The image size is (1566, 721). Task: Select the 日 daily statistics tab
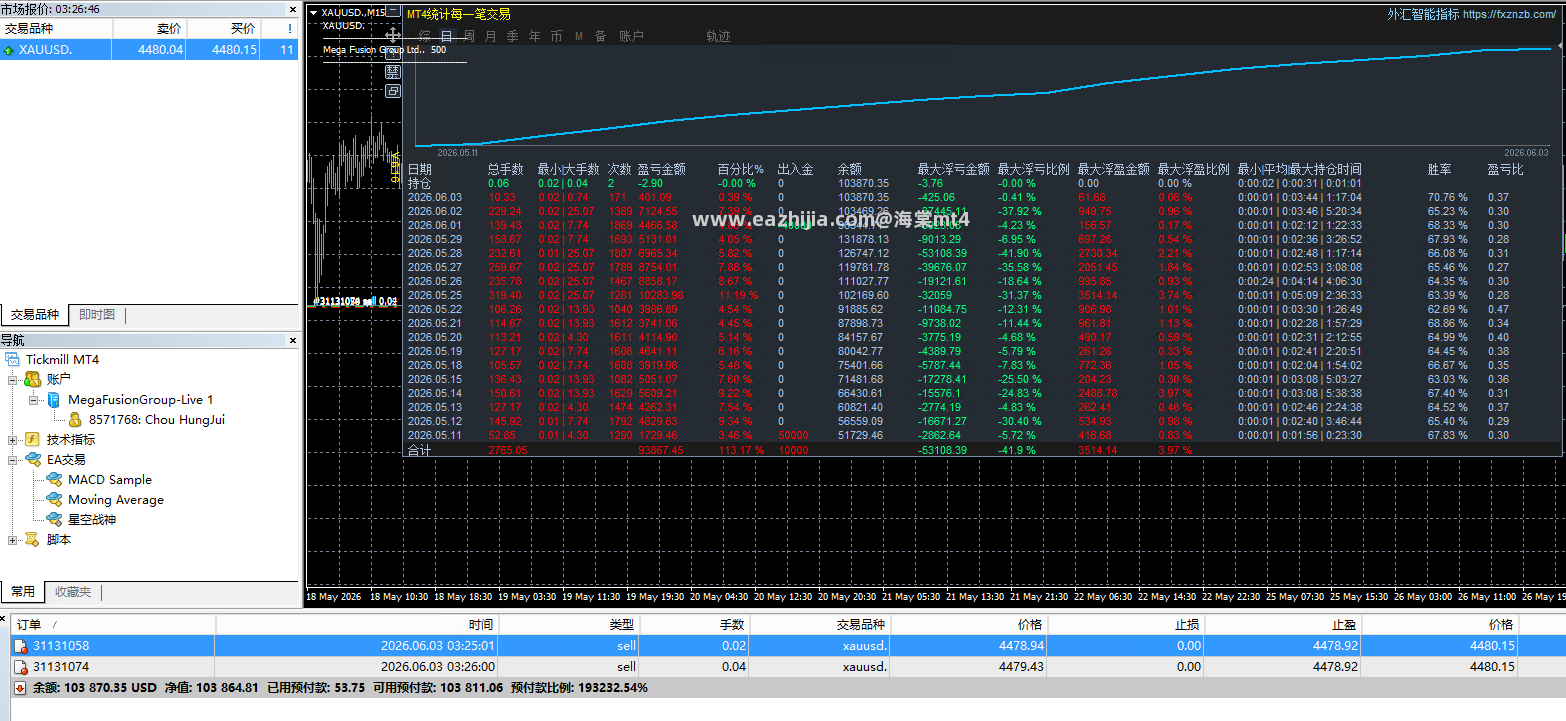click(447, 36)
